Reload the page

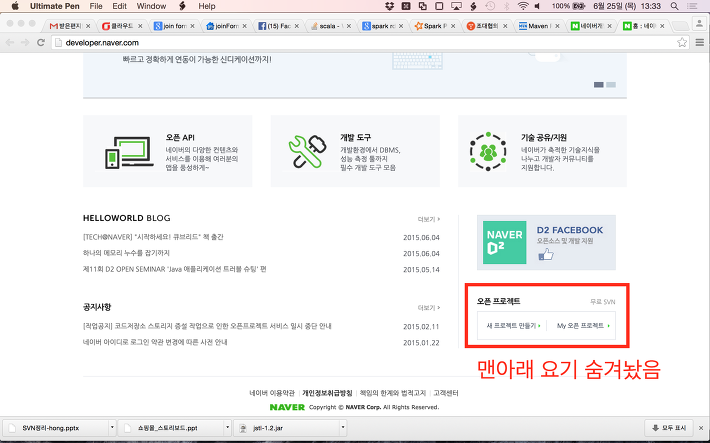click(x=41, y=43)
